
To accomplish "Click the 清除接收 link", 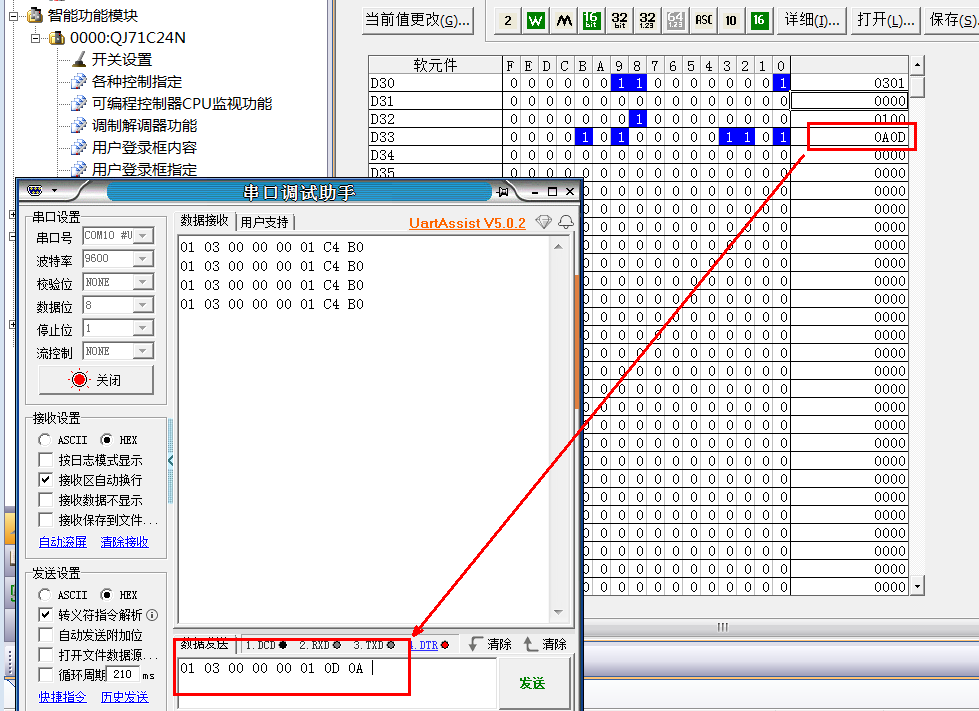I will point(124,542).
